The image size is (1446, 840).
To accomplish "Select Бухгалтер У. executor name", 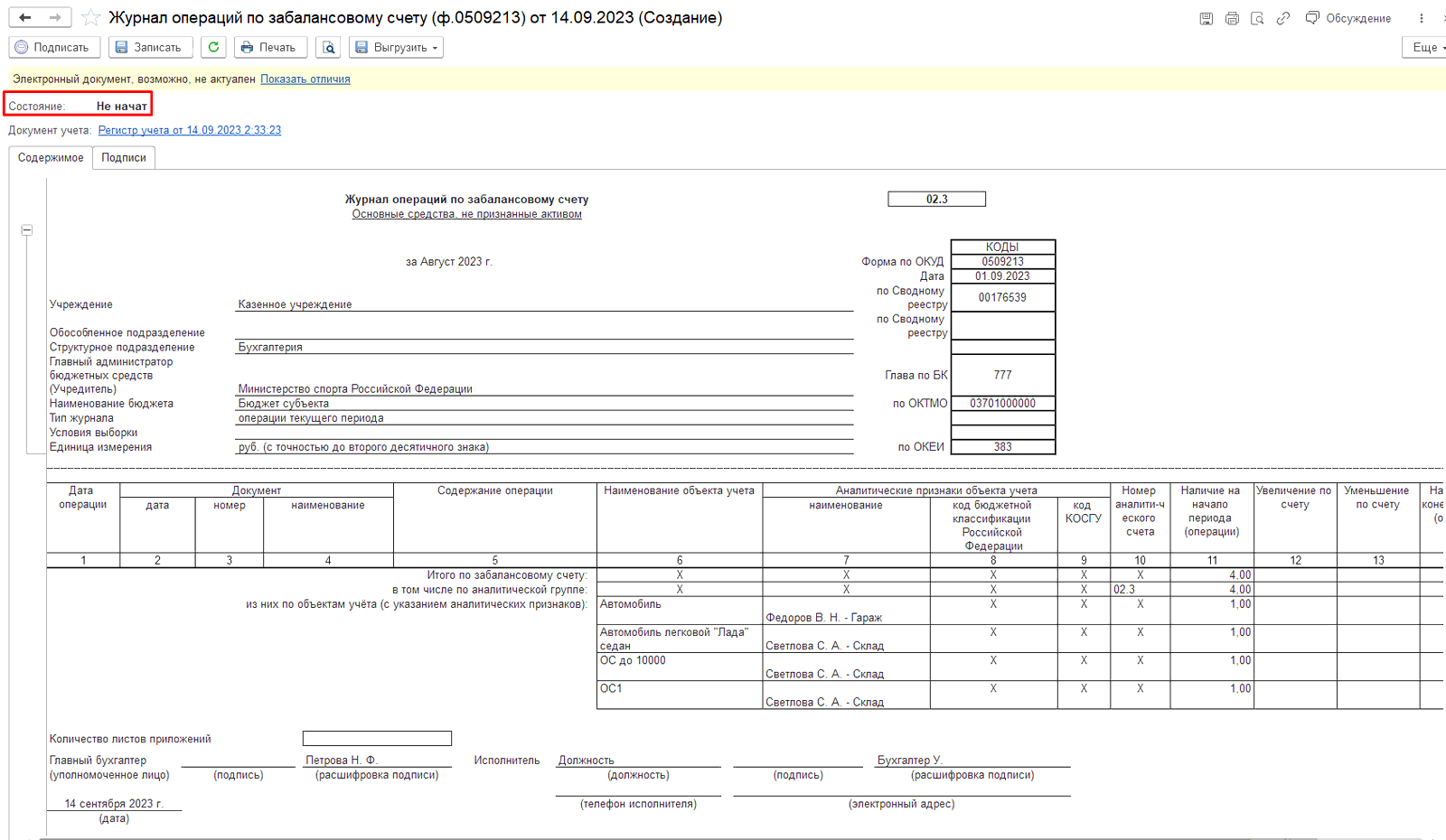I will pos(909,761).
